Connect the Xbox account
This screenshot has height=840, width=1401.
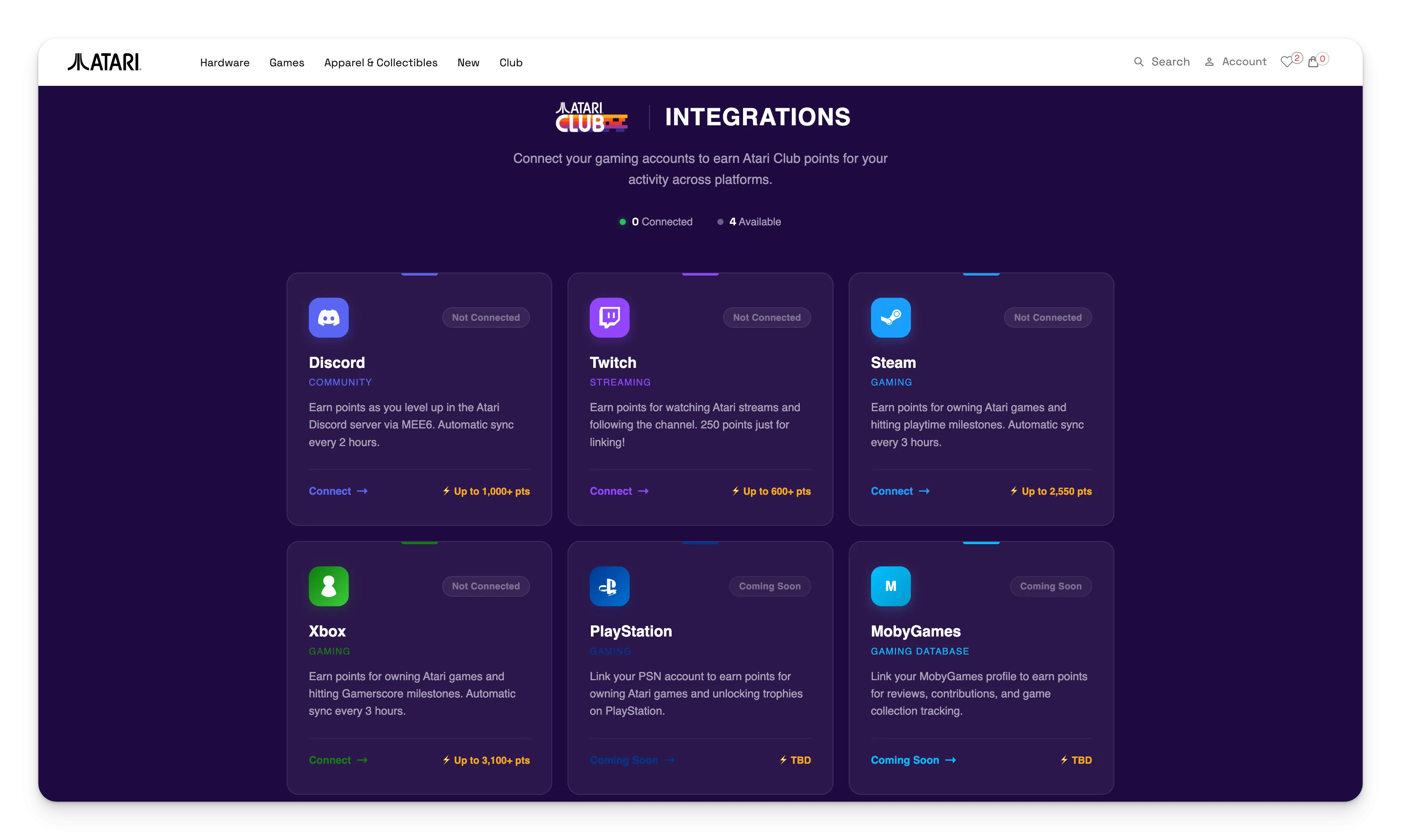[338, 760]
